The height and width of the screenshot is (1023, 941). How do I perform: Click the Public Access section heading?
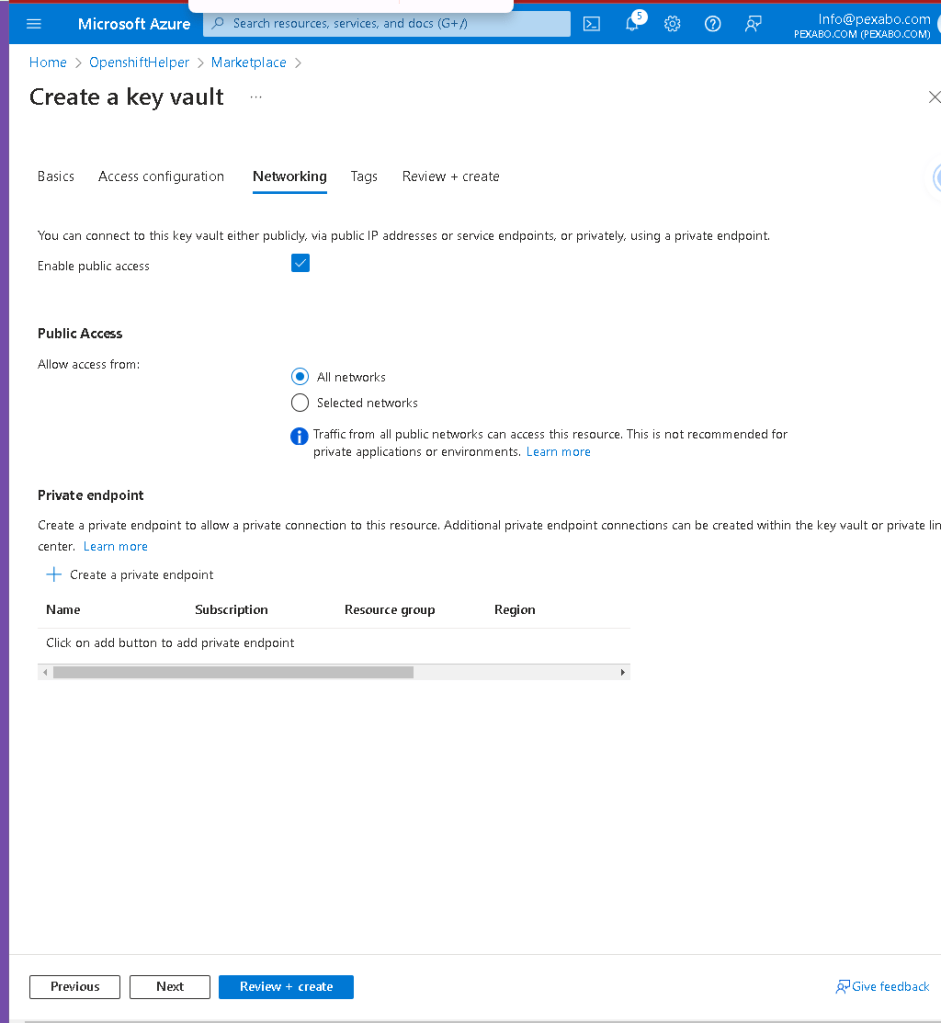(x=80, y=333)
